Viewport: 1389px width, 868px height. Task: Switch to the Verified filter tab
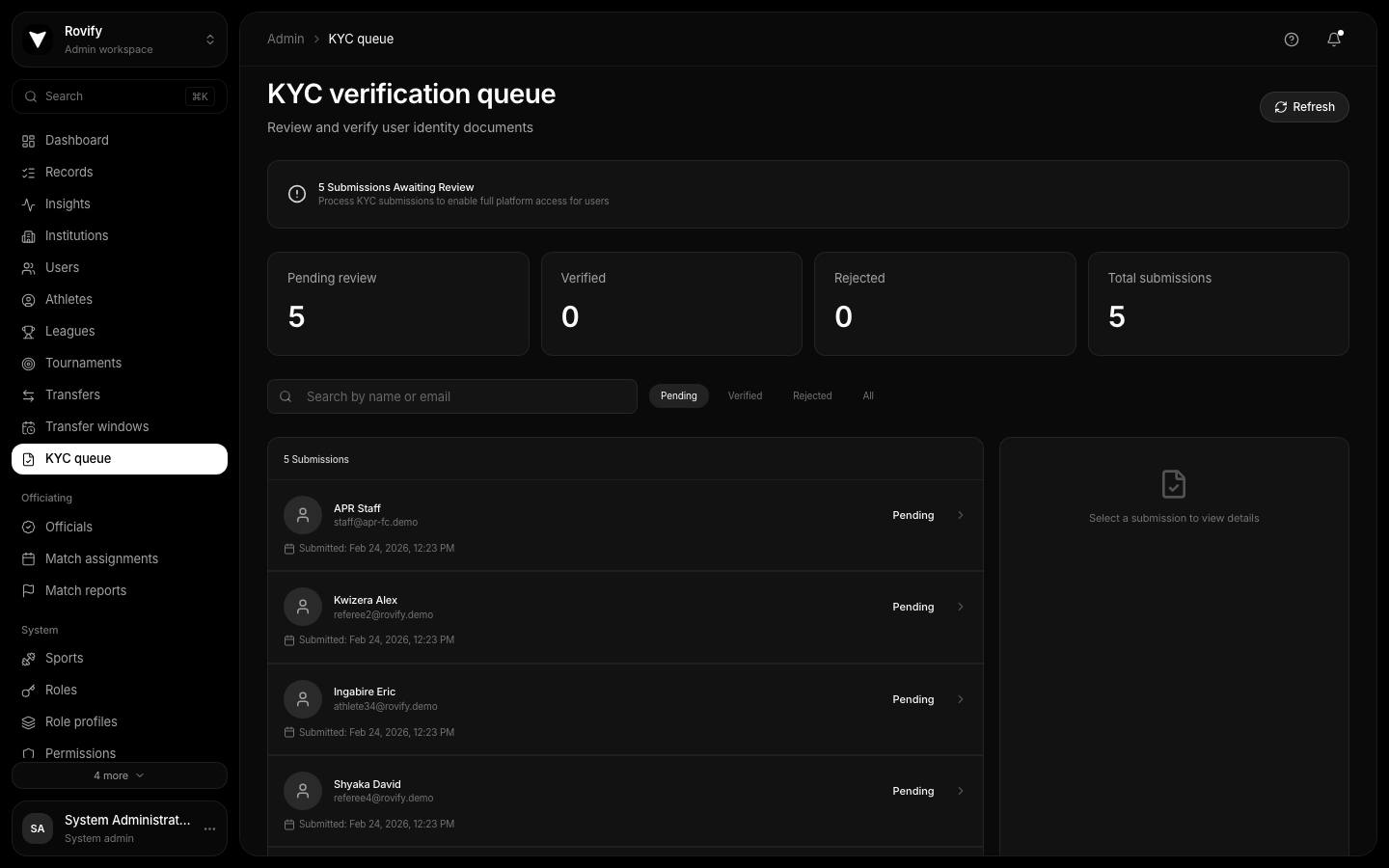pos(745,396)
